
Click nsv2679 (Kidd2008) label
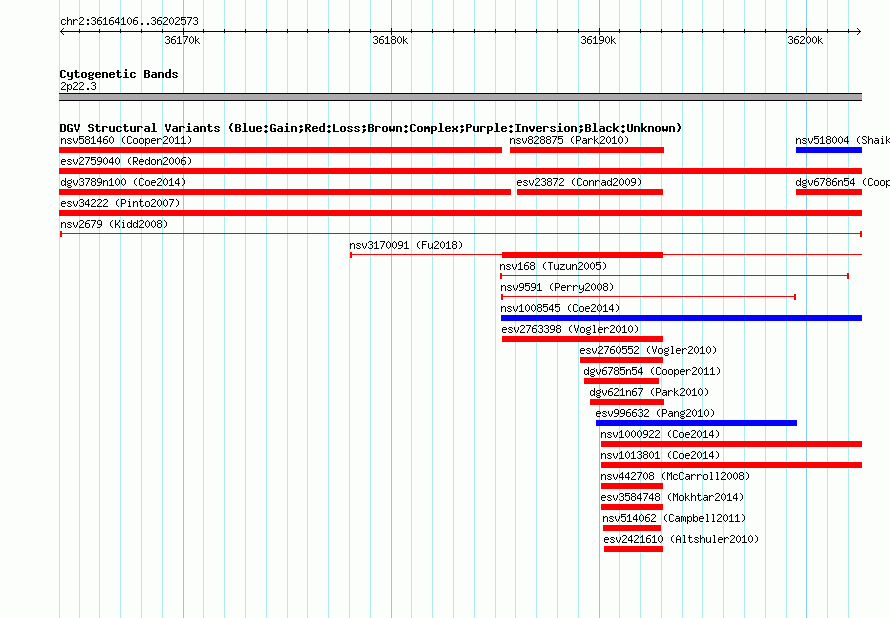(114, 224)
